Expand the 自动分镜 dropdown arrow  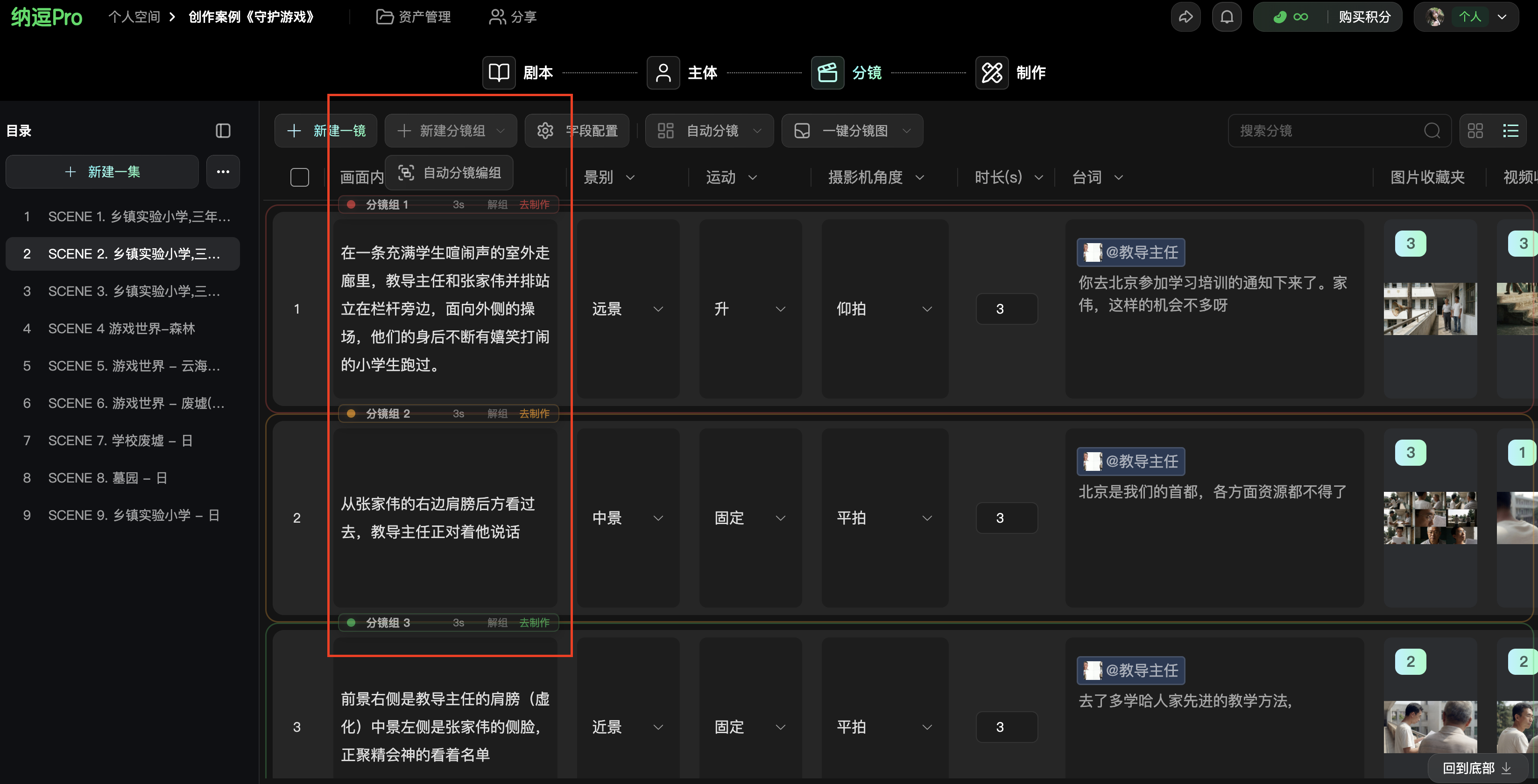pyautogui.click(x=757, y=131)
